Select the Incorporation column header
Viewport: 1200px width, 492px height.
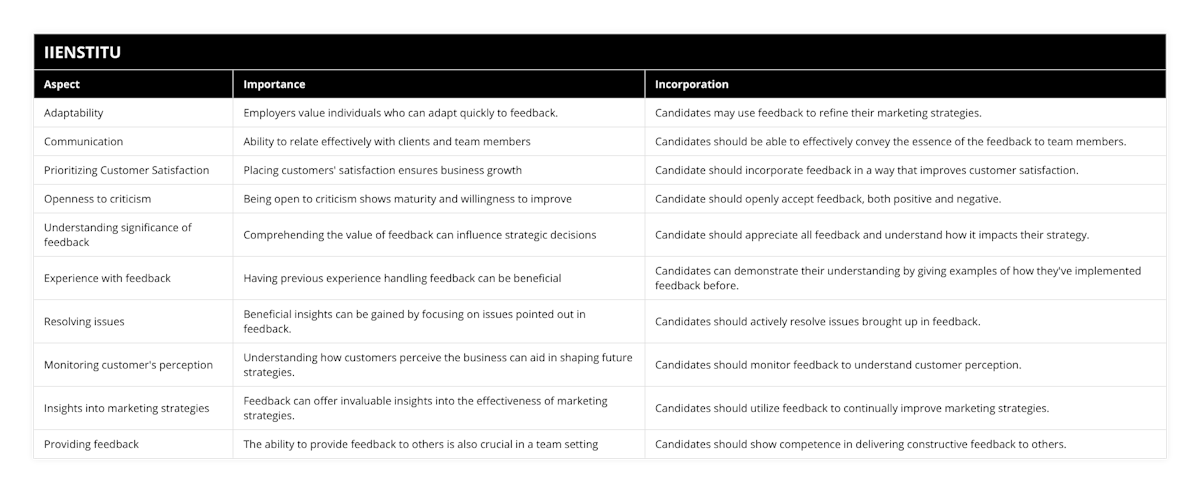point(691,84)
